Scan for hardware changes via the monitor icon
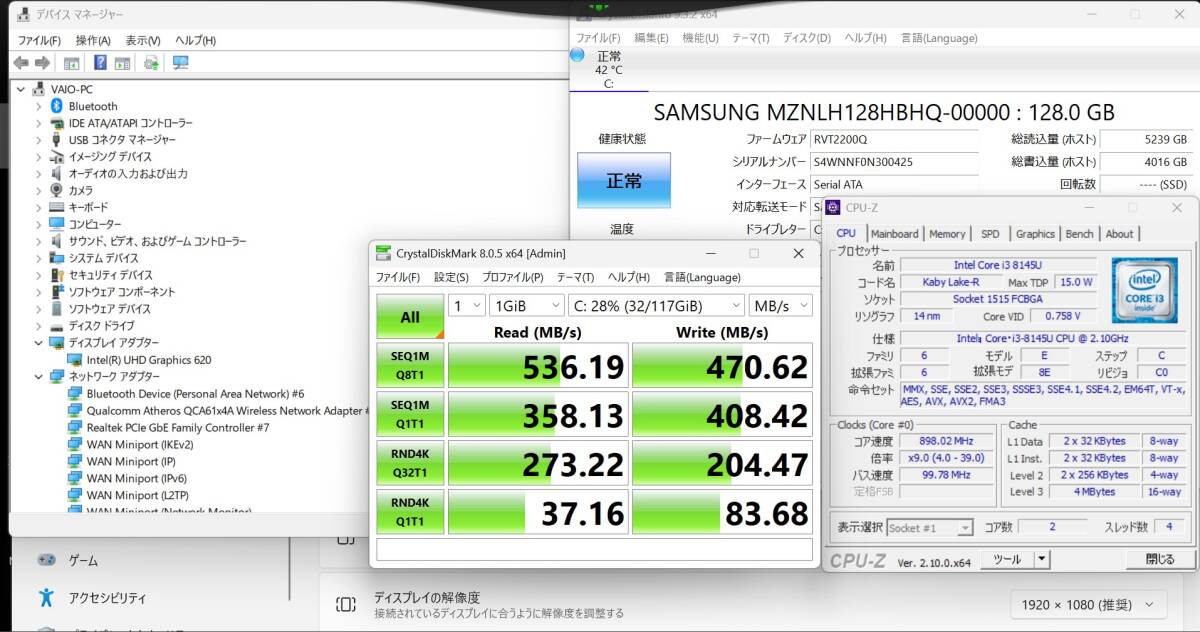The height and width of the screenshot is (632, 1200). point(180,63)
